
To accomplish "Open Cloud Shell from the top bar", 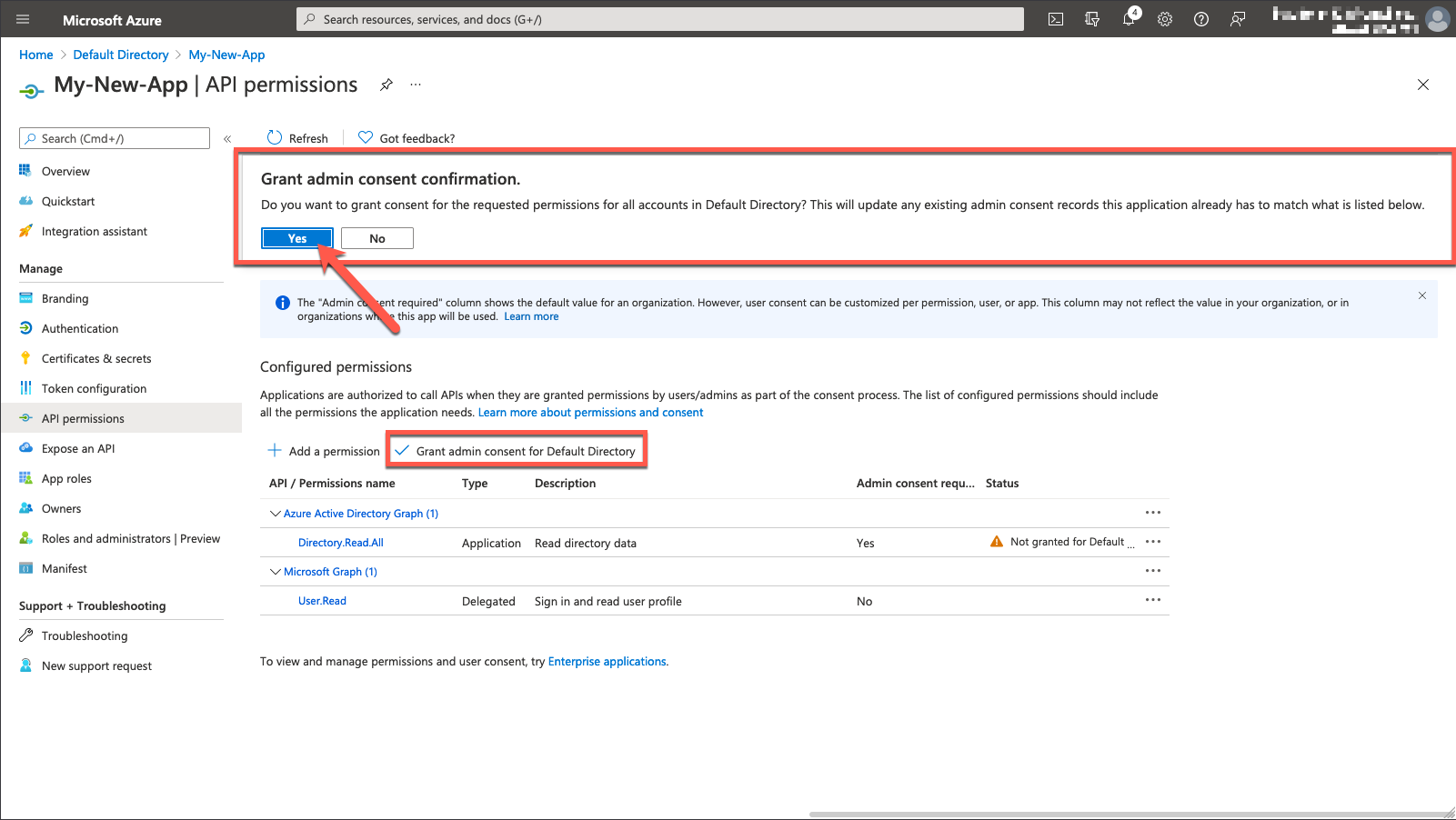I will [1056, 19].
